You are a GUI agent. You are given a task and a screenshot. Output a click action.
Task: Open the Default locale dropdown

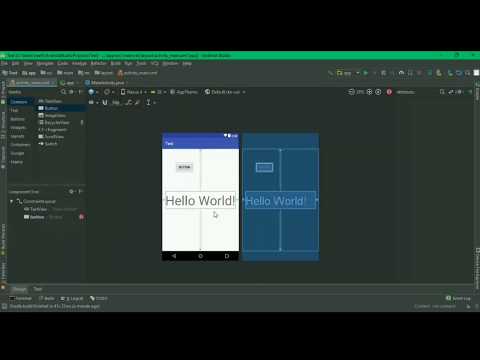(225, 92)
